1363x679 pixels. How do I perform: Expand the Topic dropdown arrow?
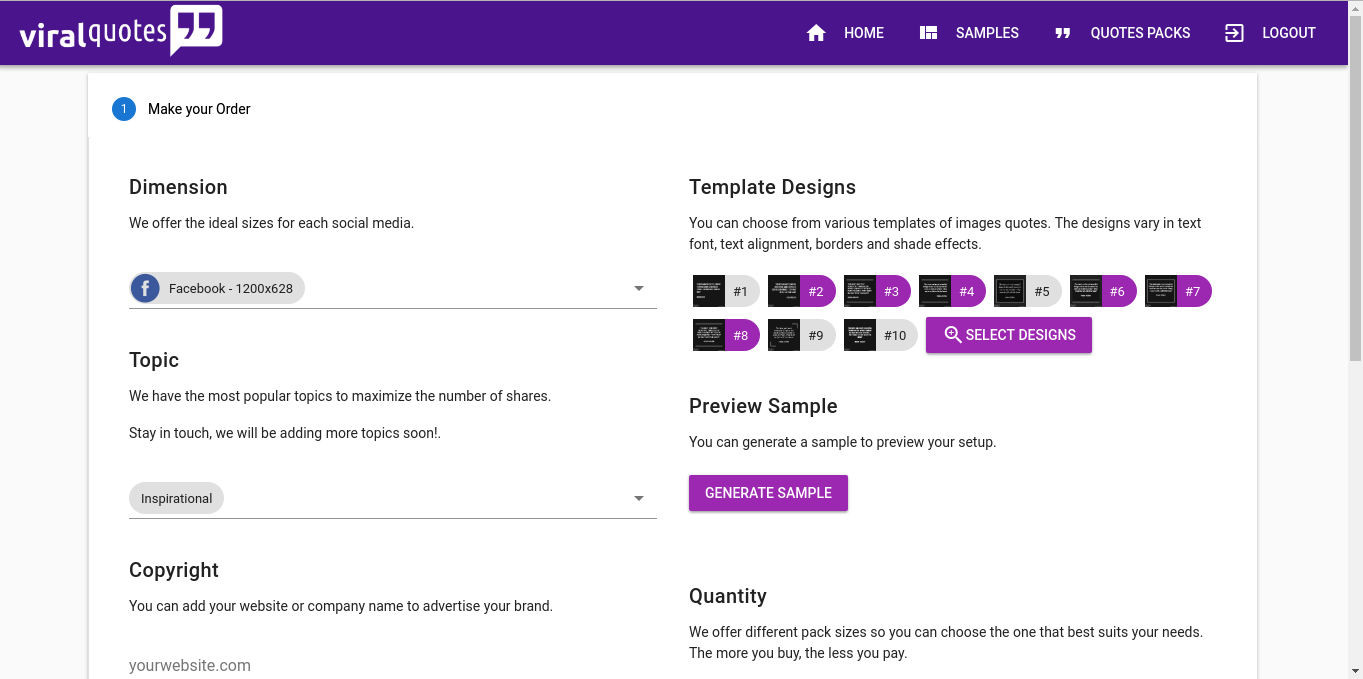639,499
